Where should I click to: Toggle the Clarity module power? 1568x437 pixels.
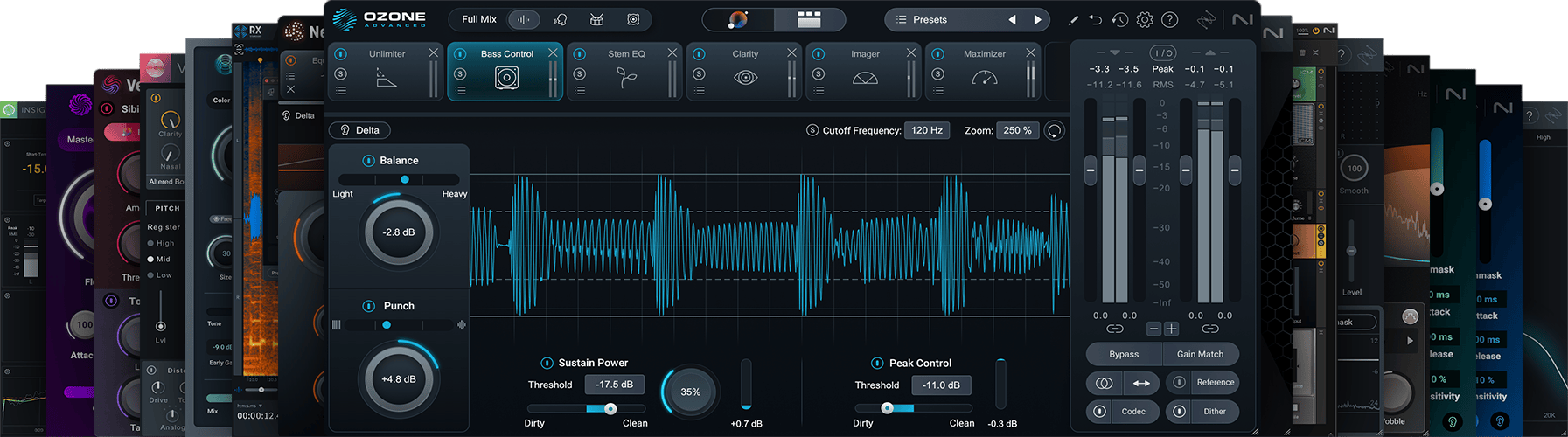[699, 54]
